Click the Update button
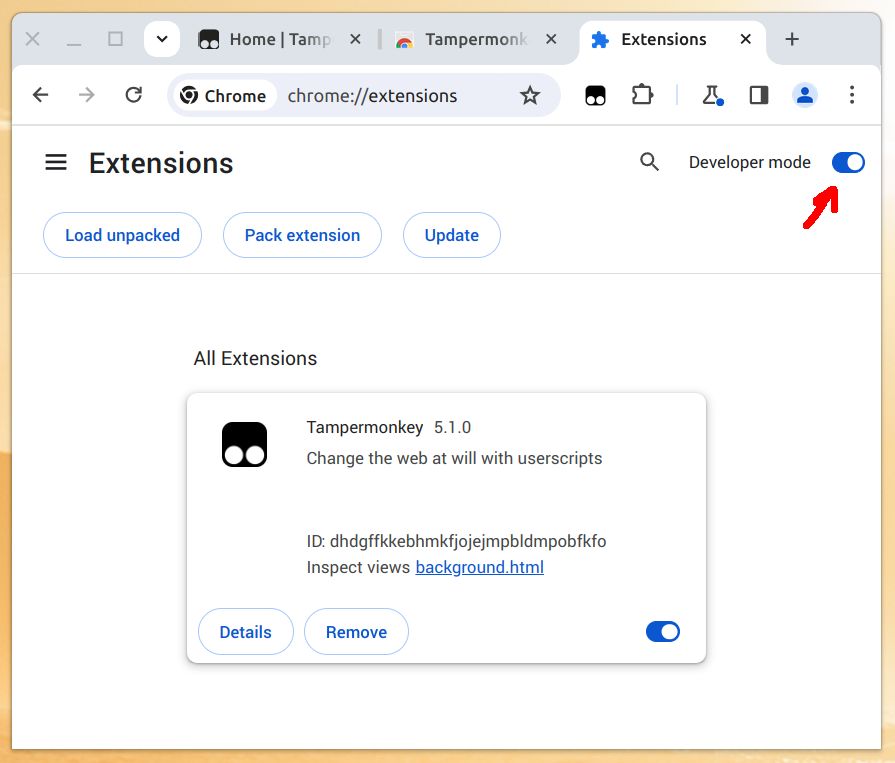The image size is (895, 763). pyautogui.click(x=451, y=235)
